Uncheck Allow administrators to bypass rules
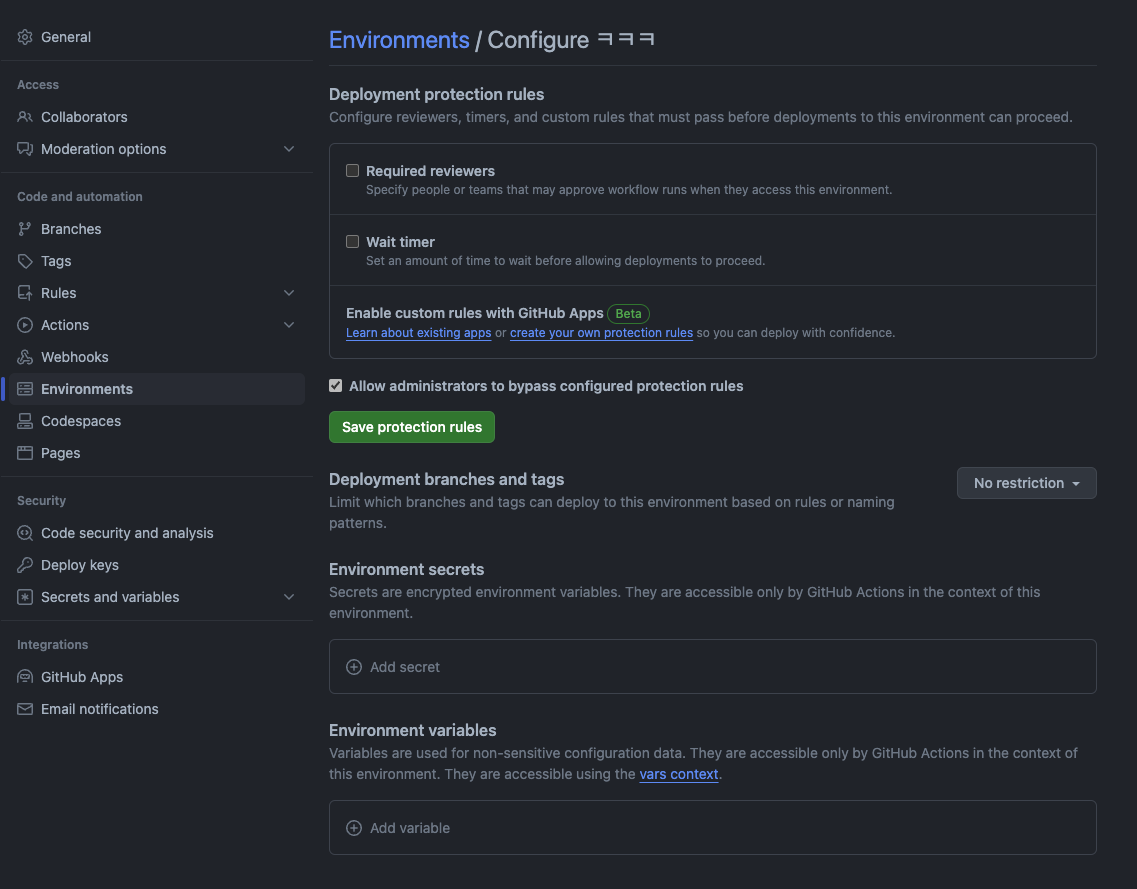 tap(336, 386)
